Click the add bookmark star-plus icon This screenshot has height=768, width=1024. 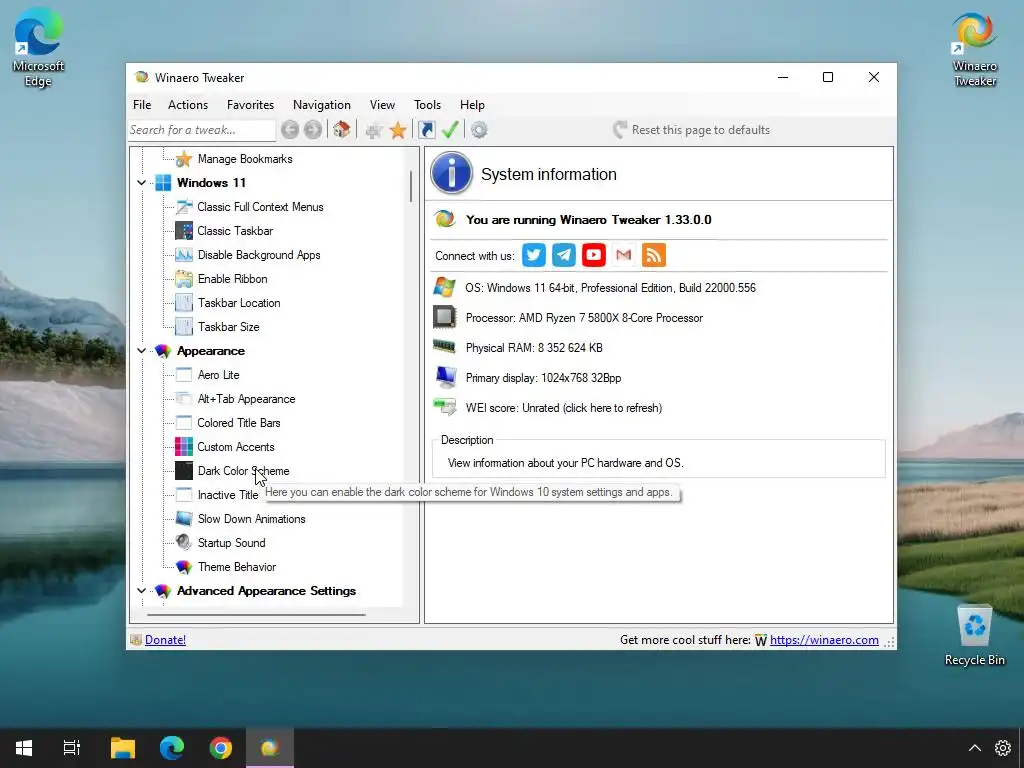374,130
